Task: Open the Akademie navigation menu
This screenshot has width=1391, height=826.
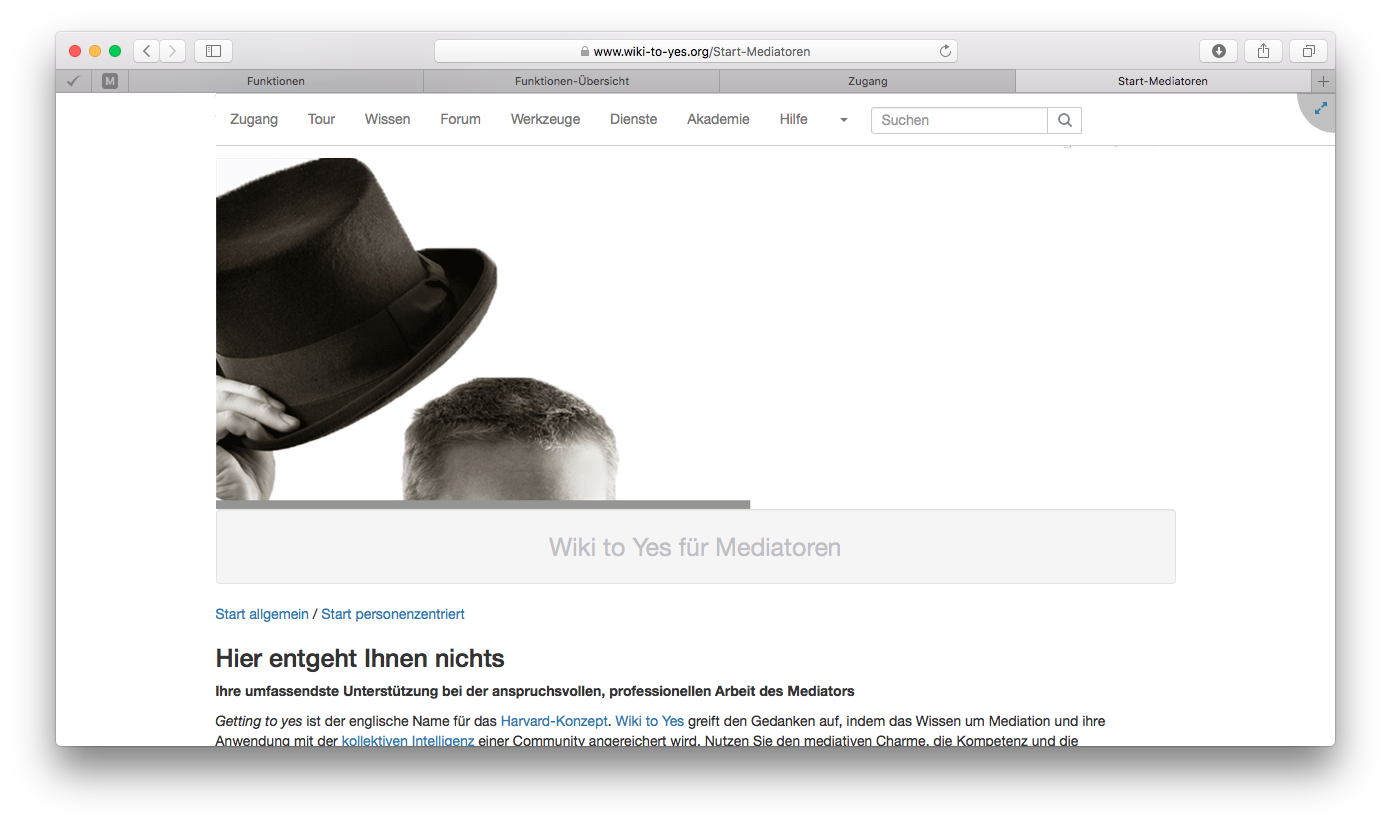Action: (718, 119)
